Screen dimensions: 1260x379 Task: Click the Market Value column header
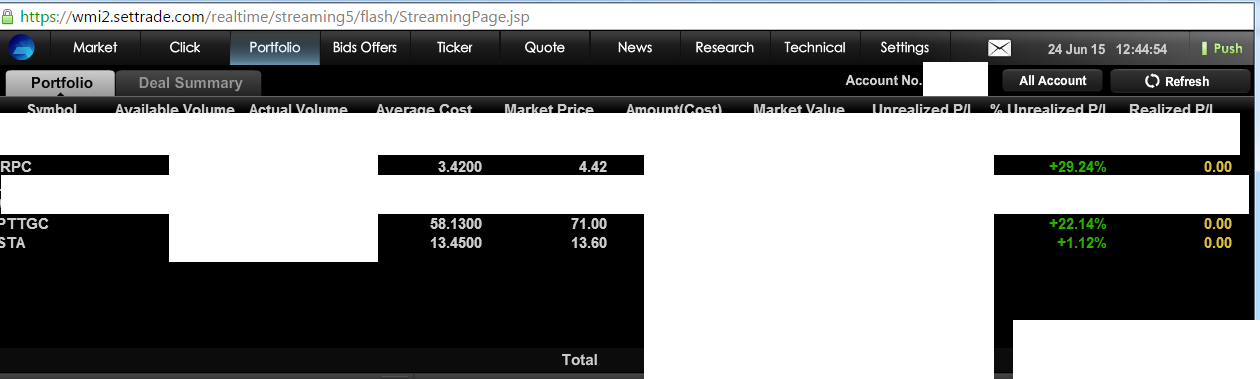[799, 109]
